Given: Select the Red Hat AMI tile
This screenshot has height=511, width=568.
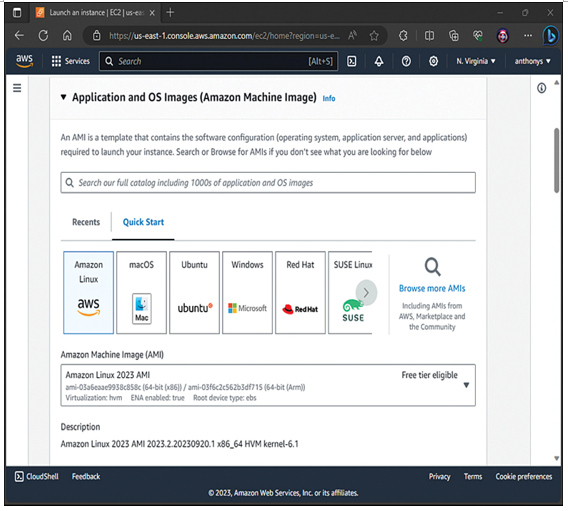Looking at the screenshot, I should pos(300,292).
